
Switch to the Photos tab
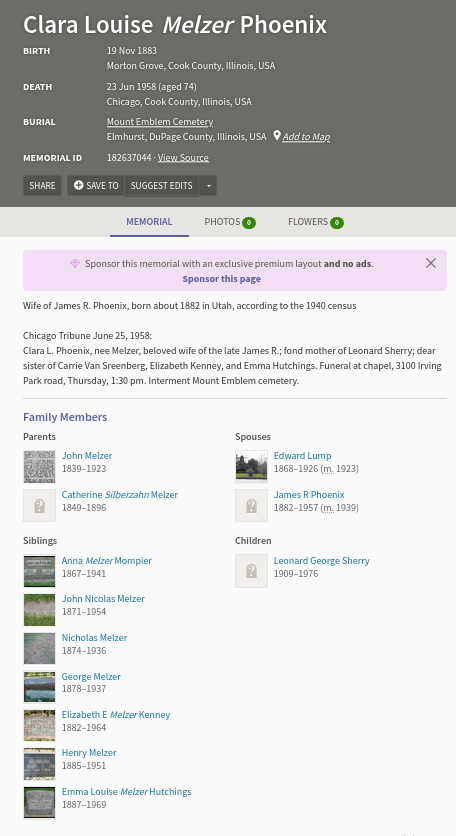(230, 222)
